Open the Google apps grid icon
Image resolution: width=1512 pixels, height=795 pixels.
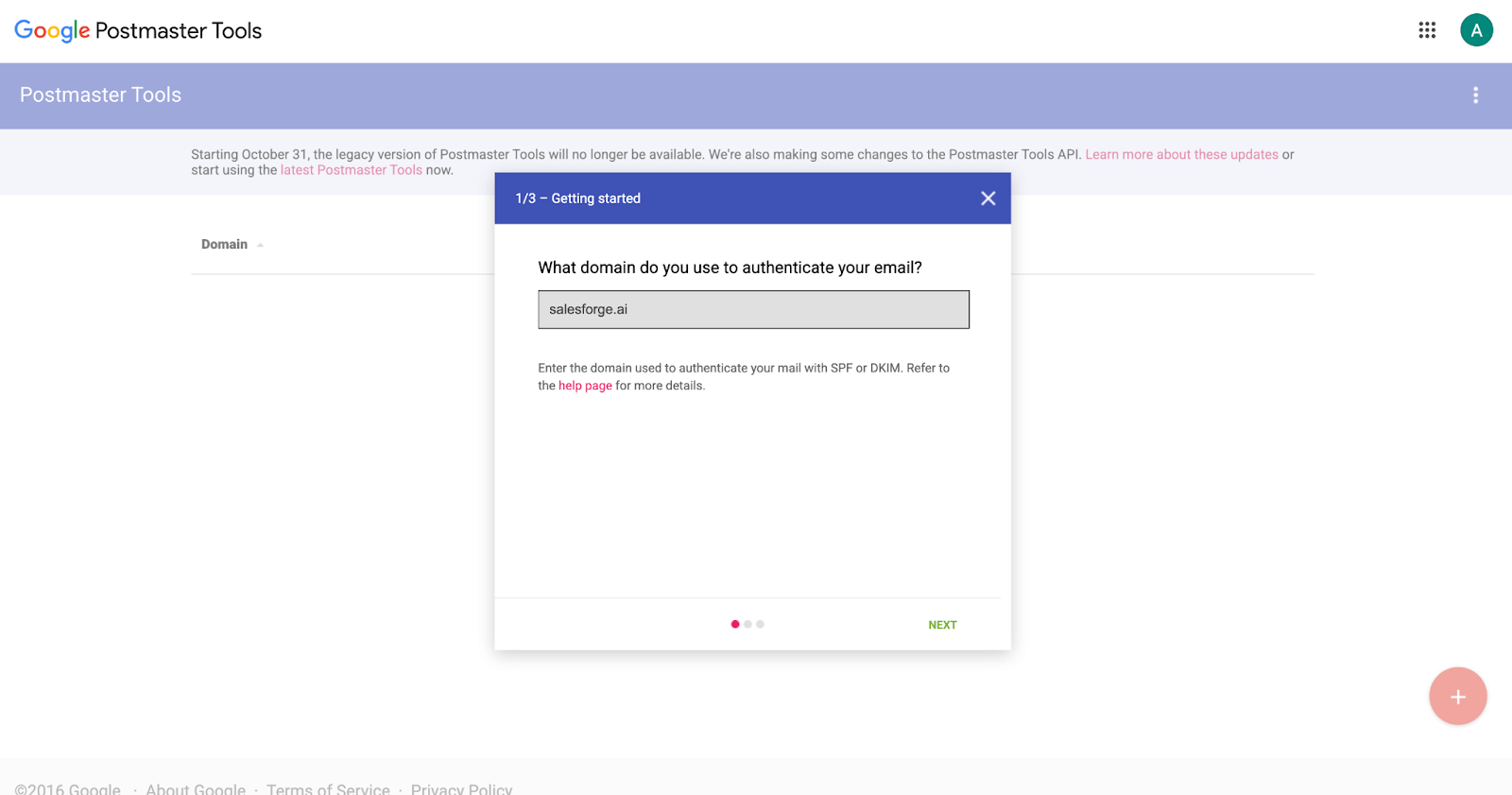pyautogui.click(x=1427, y=30)
